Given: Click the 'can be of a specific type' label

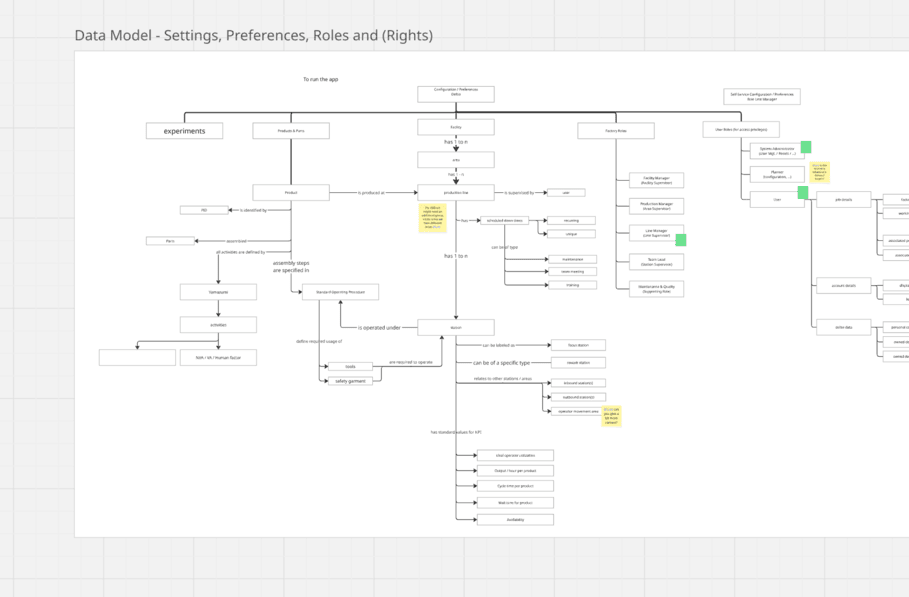Looking at the screenshot, I should coord(501,363).
